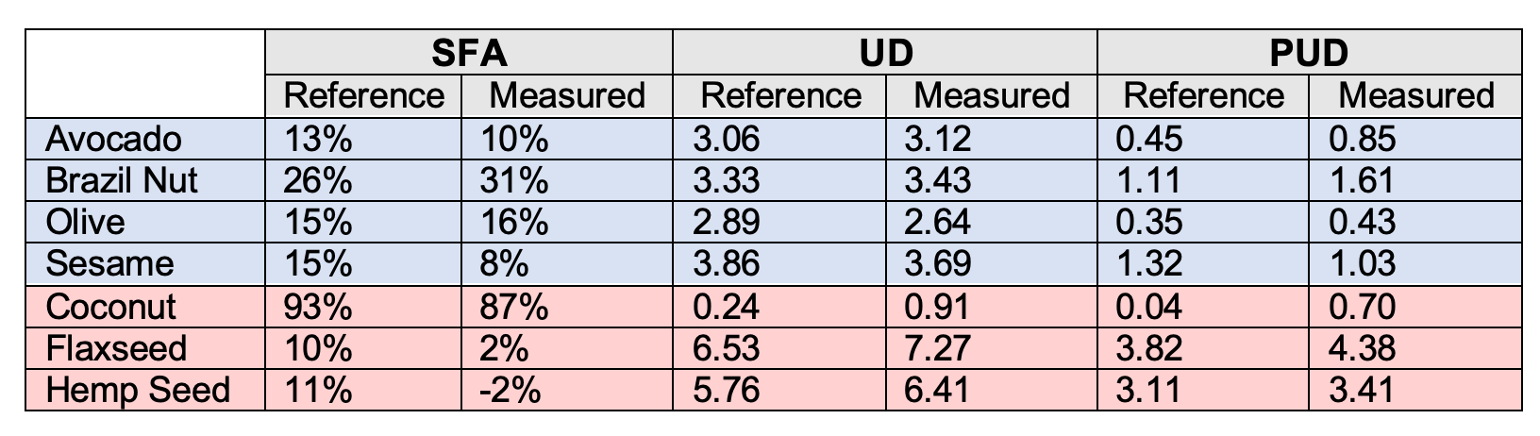Click Hemp Seed's measured SFA value -2%
Screen dimensions: 1540x436
click(x=509, y=390)
